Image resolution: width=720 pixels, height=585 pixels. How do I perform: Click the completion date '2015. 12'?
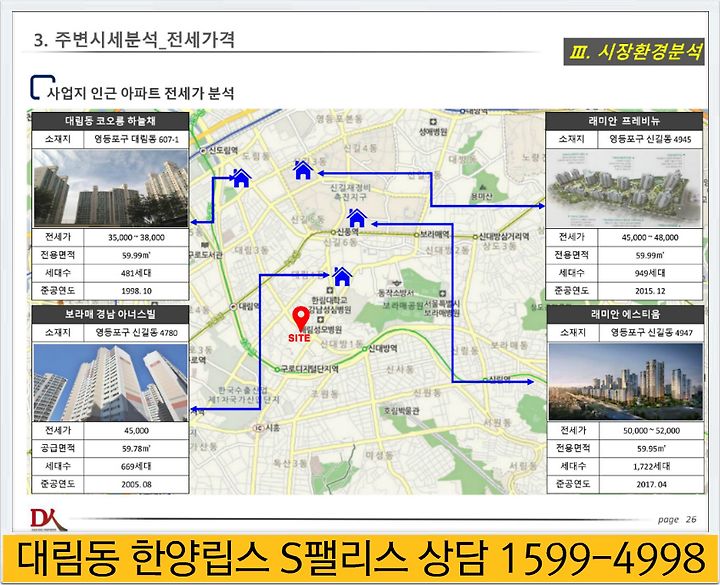tap(650, 291)
